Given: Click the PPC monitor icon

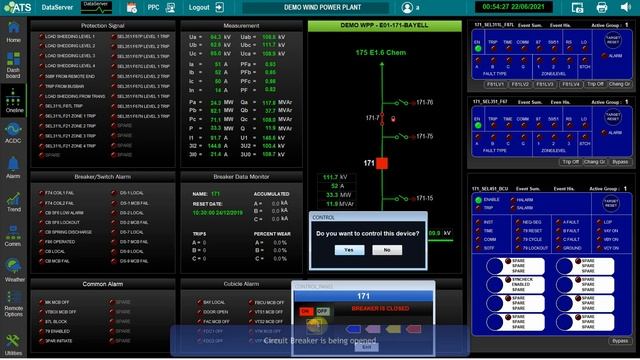Looking at the screenshot, I should pyautogui.click(x=171, y=7).
